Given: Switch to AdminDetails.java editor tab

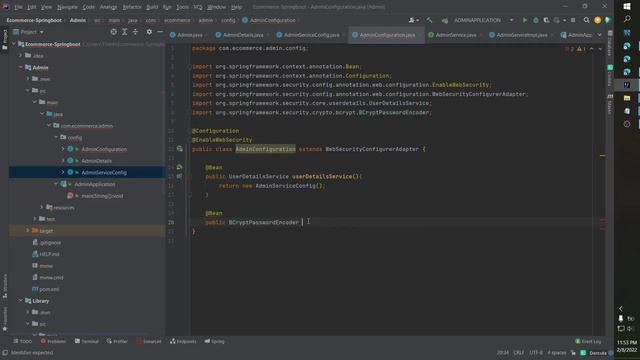Looking at the screenshot, I should pos(241,35).
